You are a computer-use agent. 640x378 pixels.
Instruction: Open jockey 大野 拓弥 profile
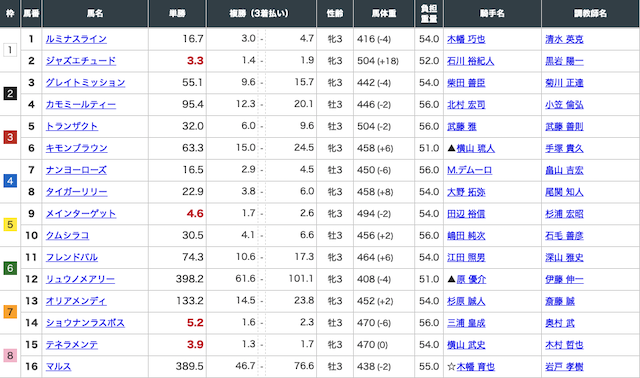point(466,192)
